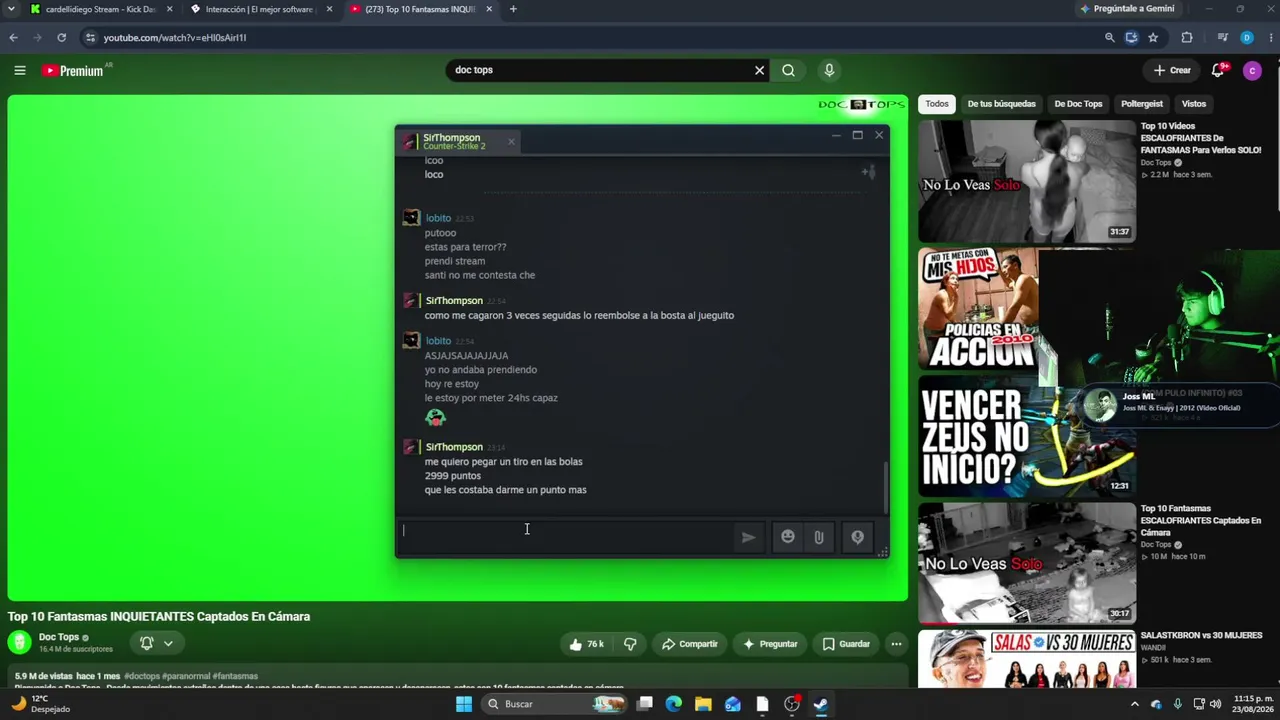Select the 'Todos' filter chip
Image resolution: width=1280 pixels, height=720 pixels.
tap(937, 104)
